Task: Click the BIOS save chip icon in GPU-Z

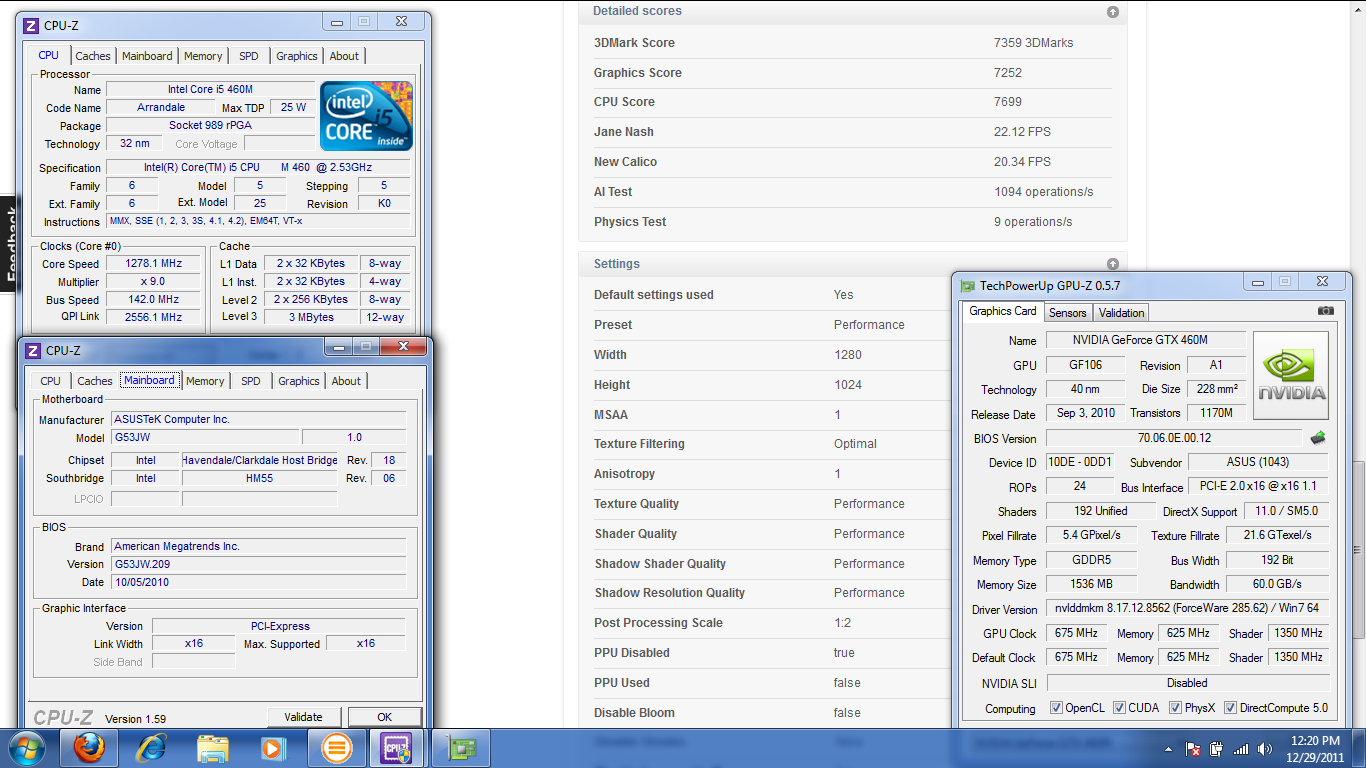Action: point(1318,438)
